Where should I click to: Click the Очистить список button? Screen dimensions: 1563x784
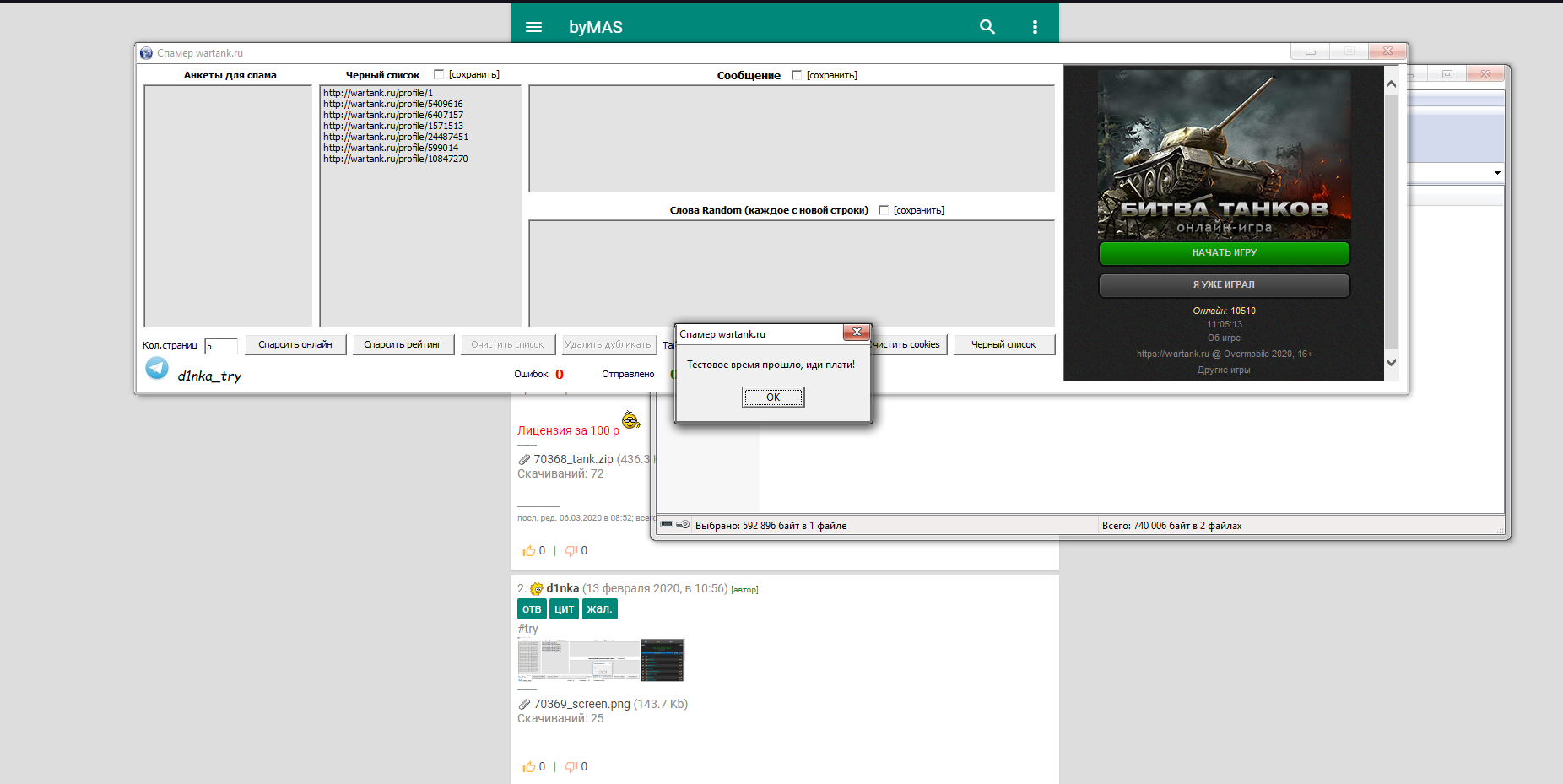tap(507, 344)
